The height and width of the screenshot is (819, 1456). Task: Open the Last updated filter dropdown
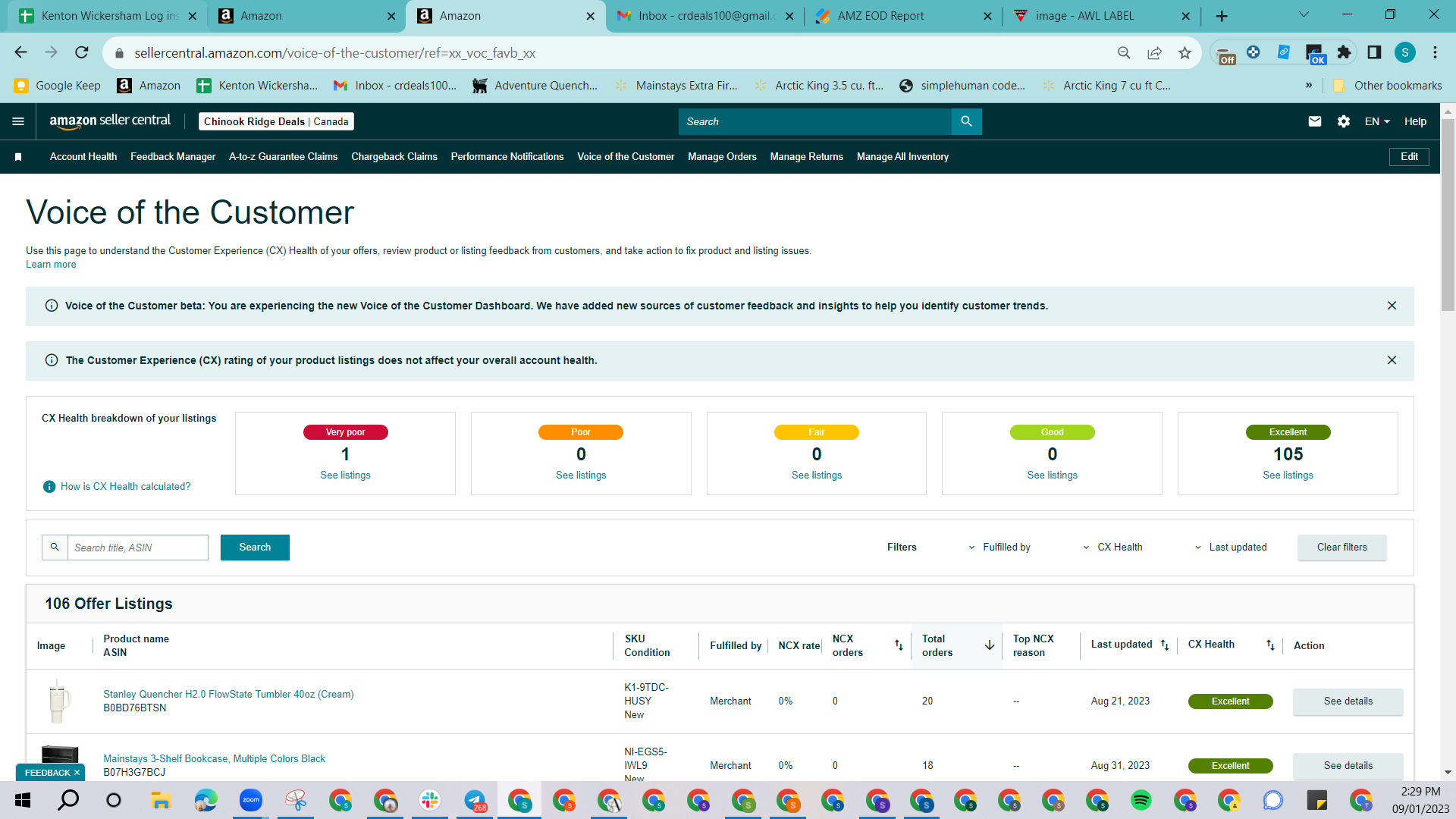coord(1230,548)
